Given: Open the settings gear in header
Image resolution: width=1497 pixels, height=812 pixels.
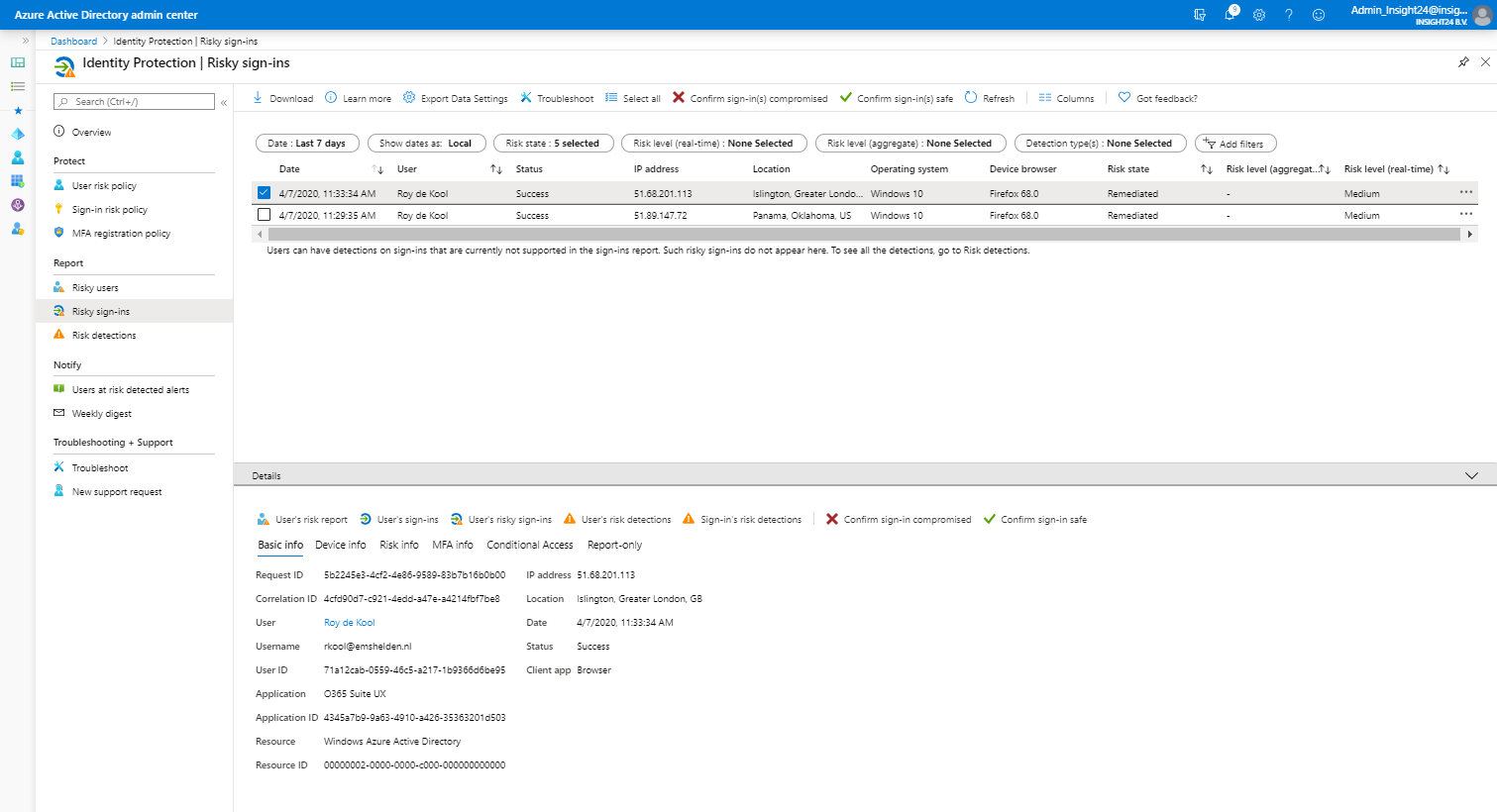Looking at the screenshot, I should [1259, 15].
